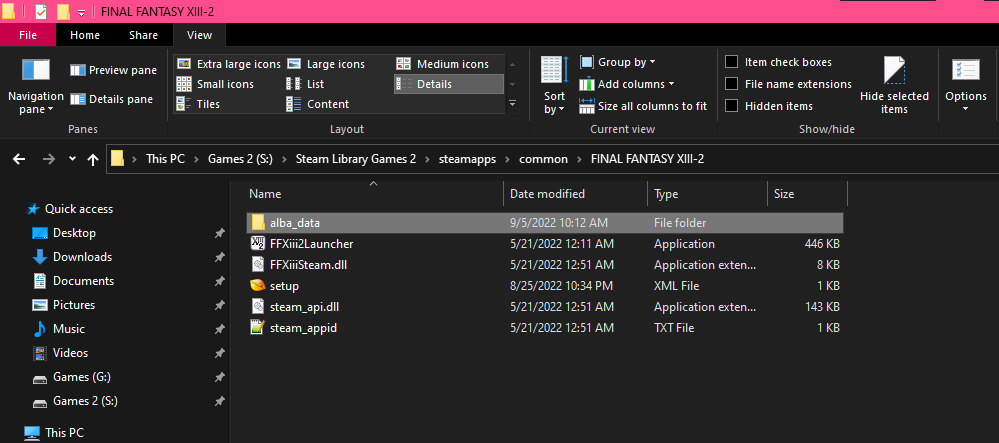Select the Extra large icons layout
This screenshot has width=999, height=443.
(229, 64)
